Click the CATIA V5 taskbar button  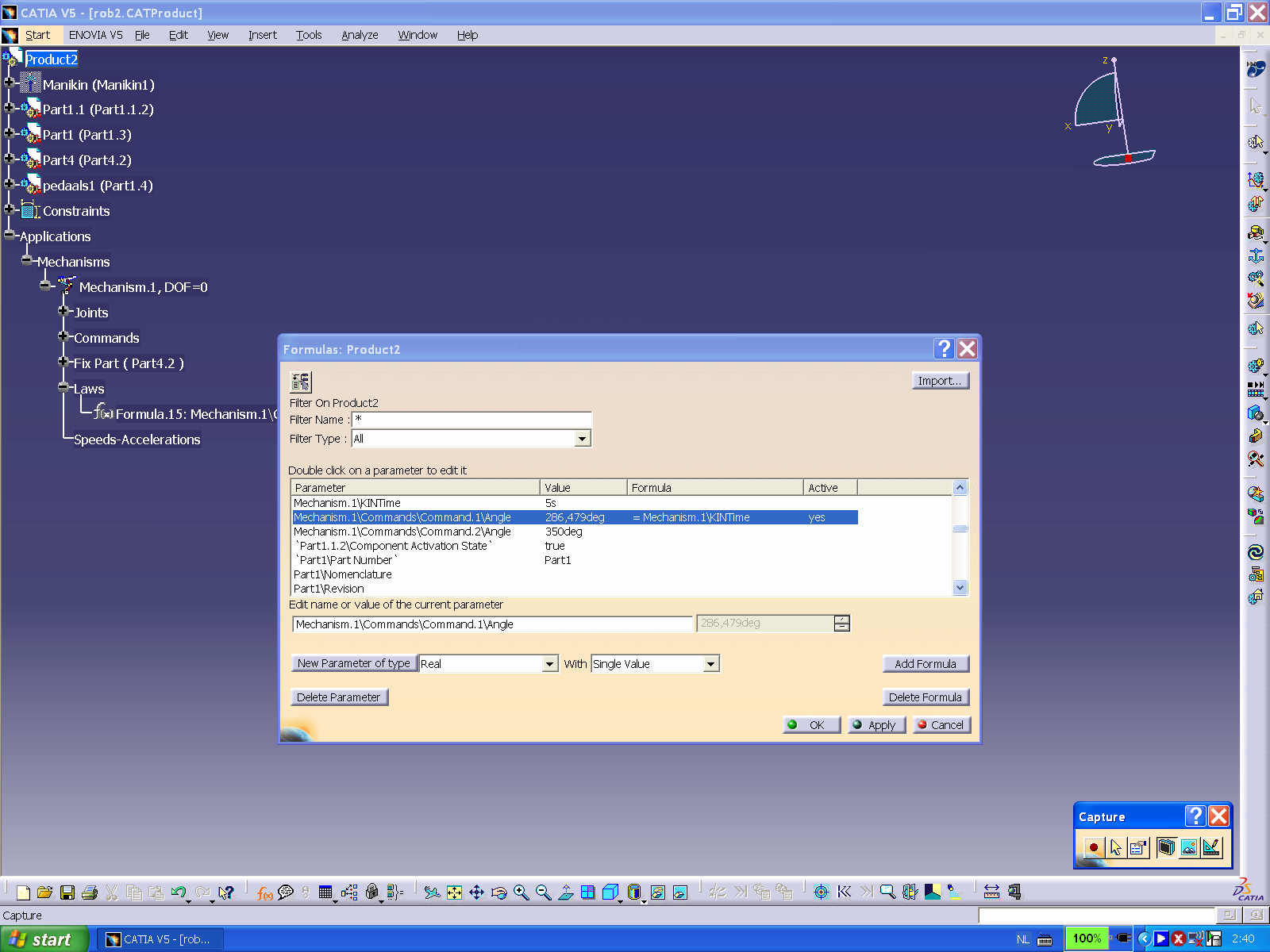coord(160,939)
